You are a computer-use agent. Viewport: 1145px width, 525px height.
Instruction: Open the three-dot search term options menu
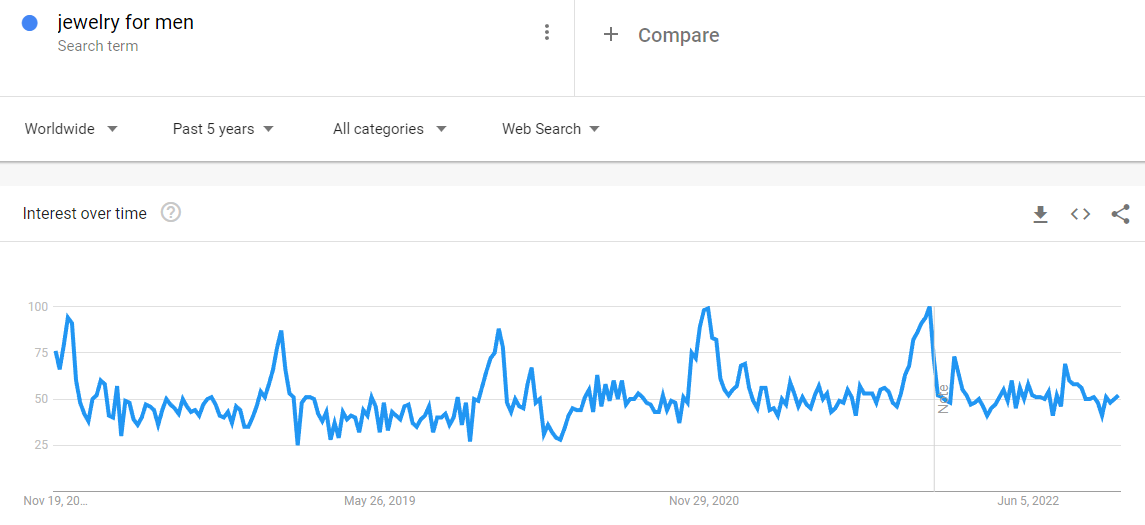click(546, 32)
